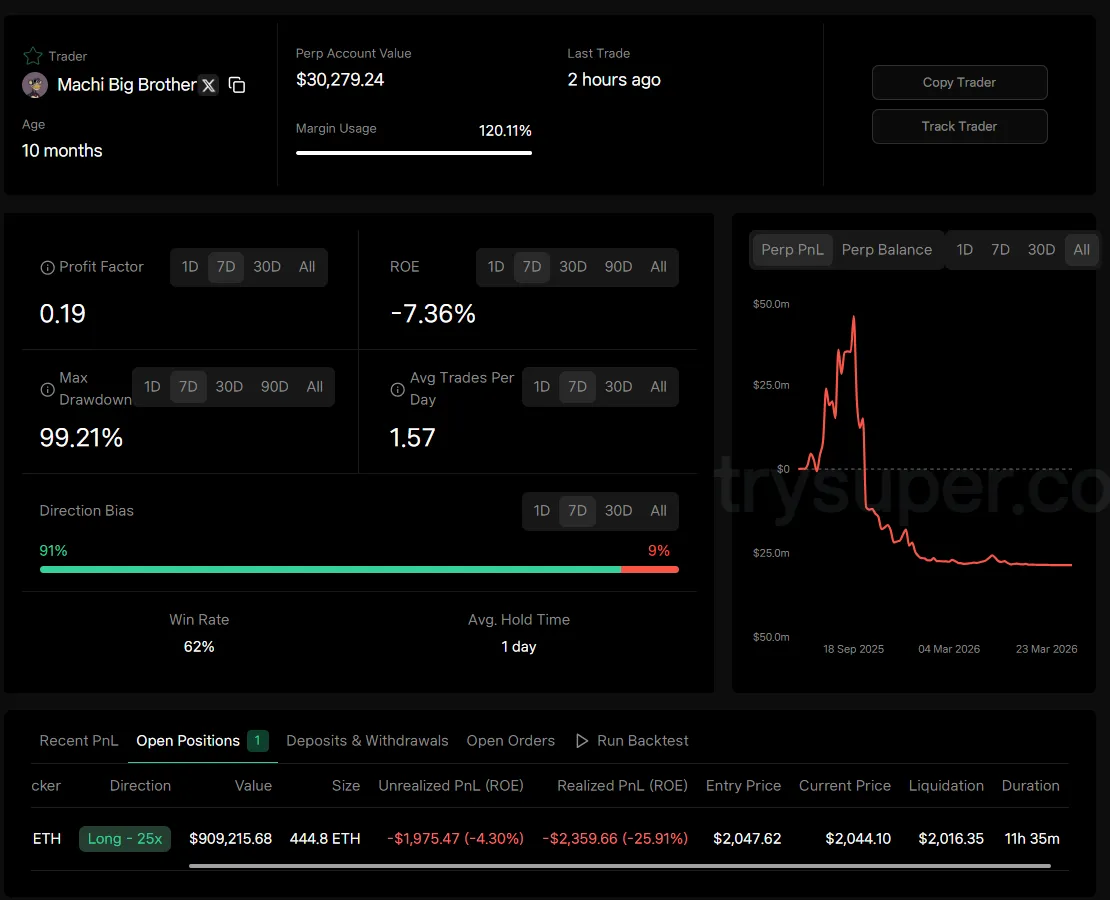
Task: Switch chart to Perp Balance
Action: [x=886, y=250]
